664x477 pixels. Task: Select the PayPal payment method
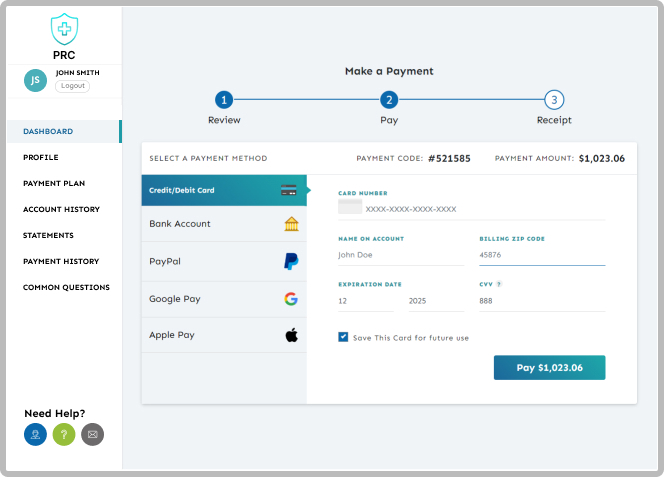pos(223,261)
